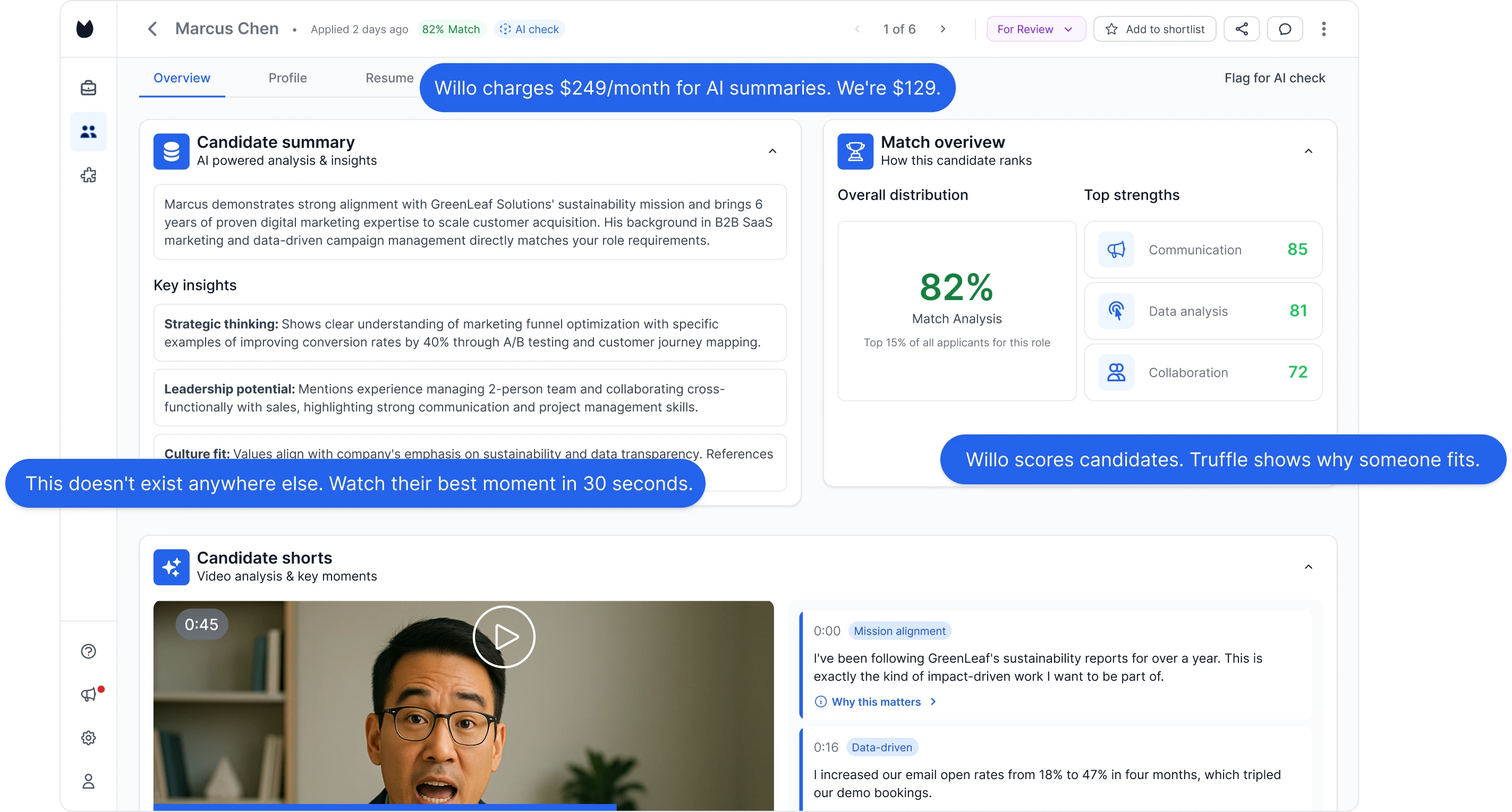
Task: Click the Why this matters link
Action: point(876,702)
